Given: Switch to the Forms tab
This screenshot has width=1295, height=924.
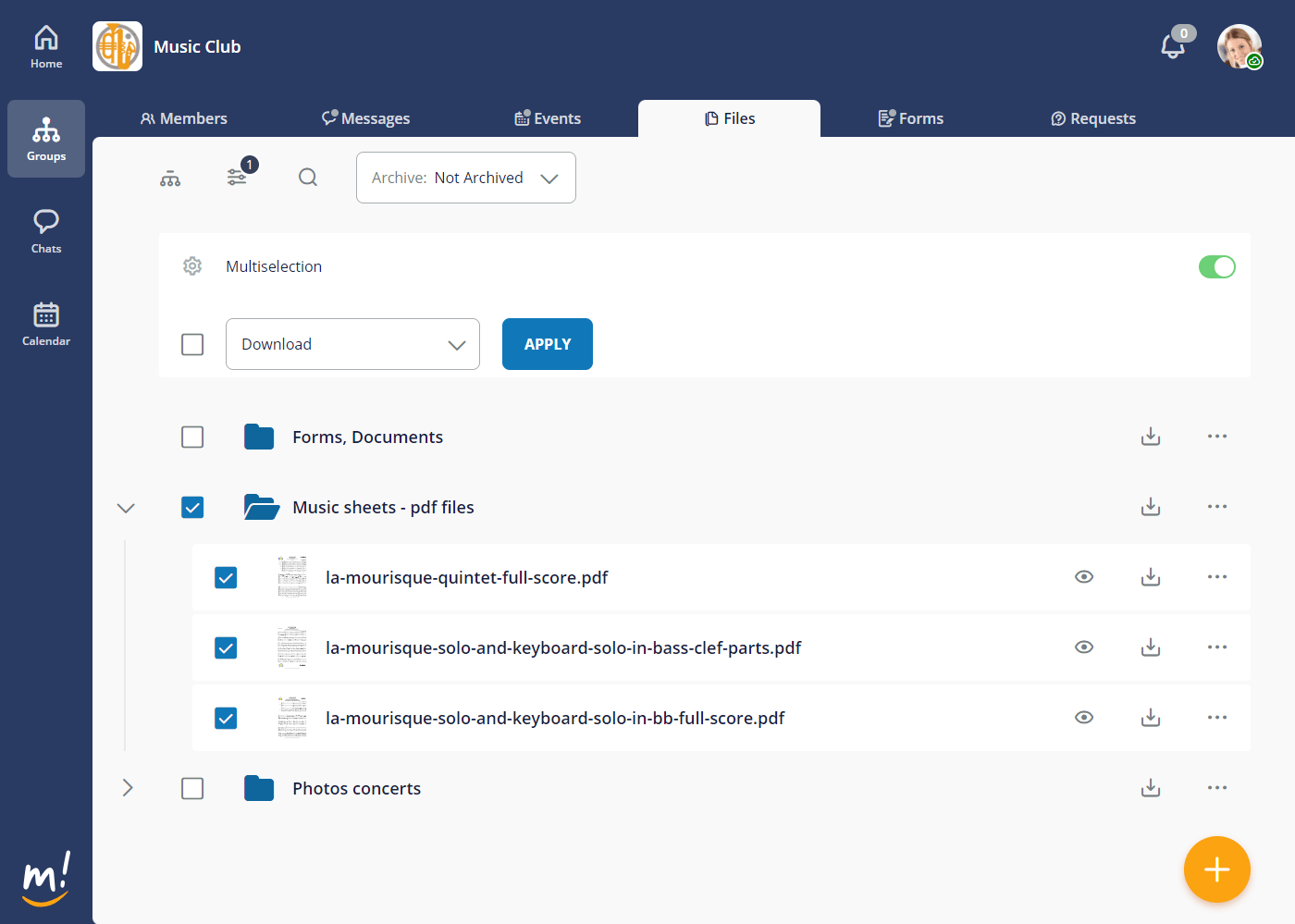Looking at the screenshot, I should [x=911, y=118].
